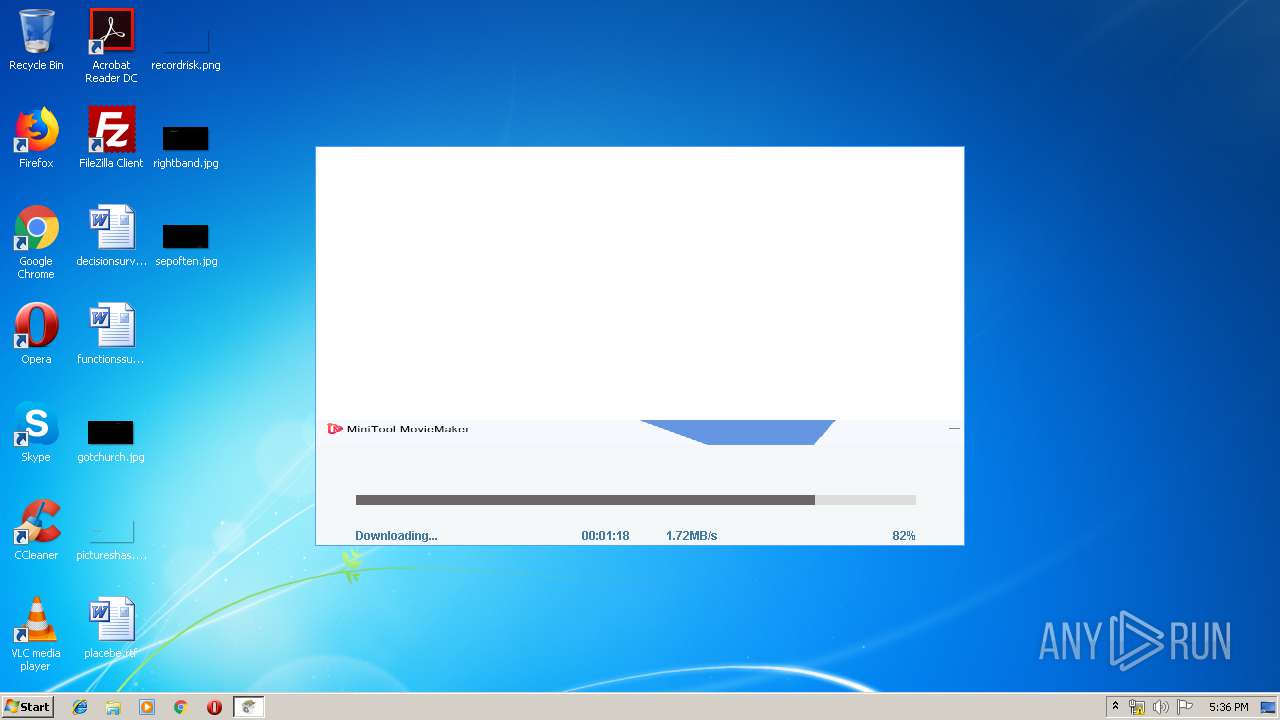This screenshot has height=720, width=1280.
Task: Launch the CCleaner desktop shortcut
Action: 36,530
